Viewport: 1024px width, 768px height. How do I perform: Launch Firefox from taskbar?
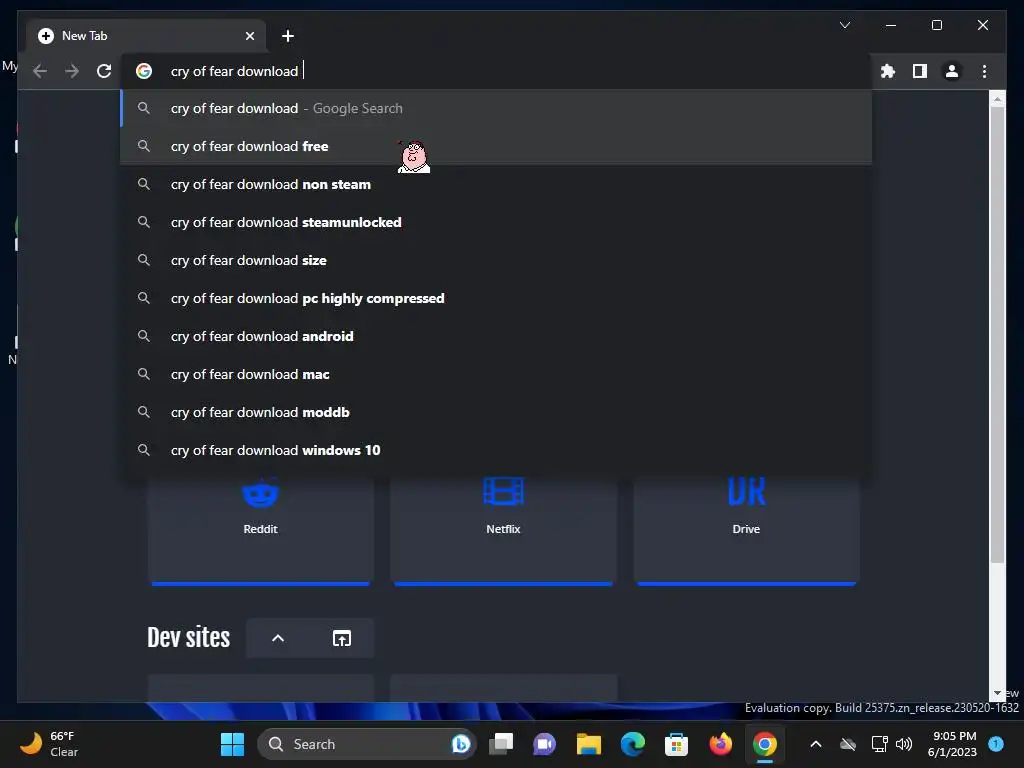coord(720,744)
